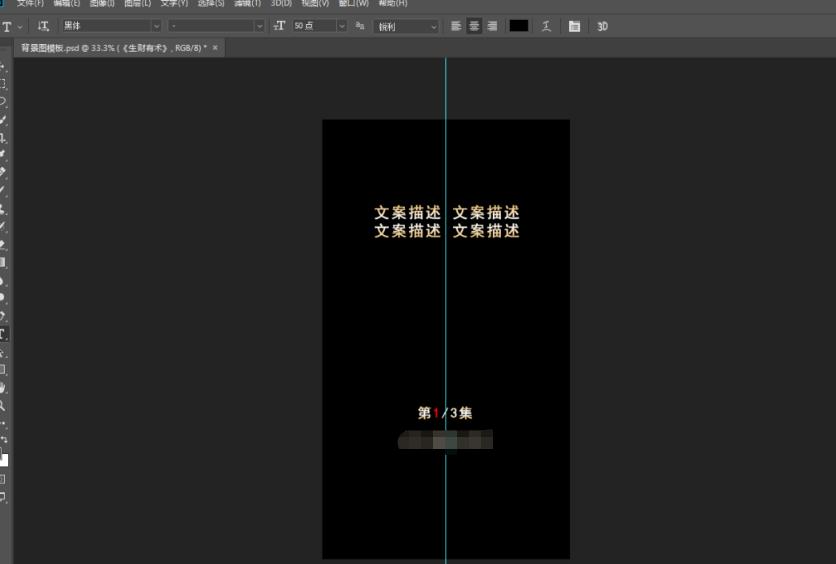Select the Clone Stamp tool
836x564 pixels.
(x=3, y=208)
